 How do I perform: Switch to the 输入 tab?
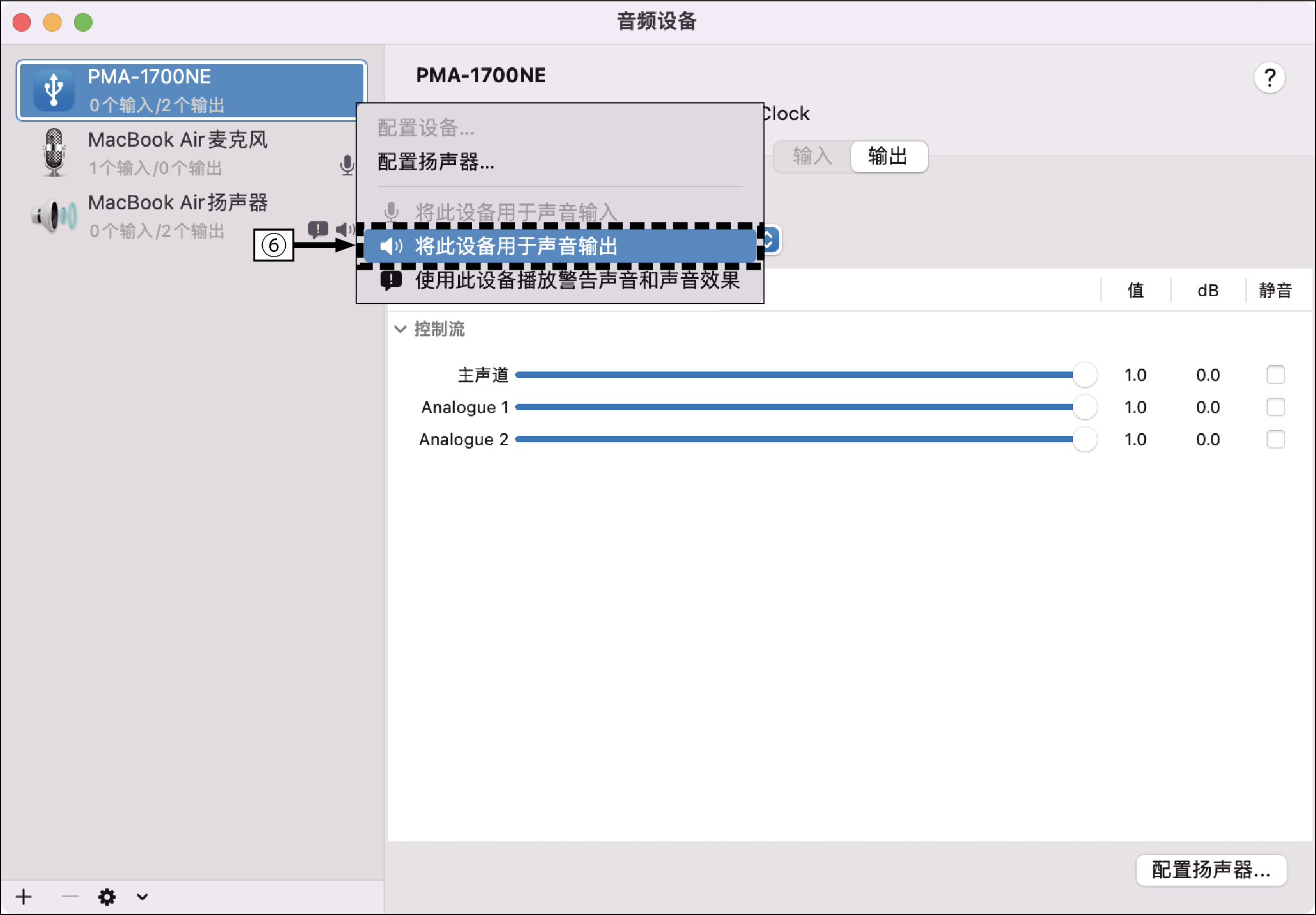pos(812,156)
